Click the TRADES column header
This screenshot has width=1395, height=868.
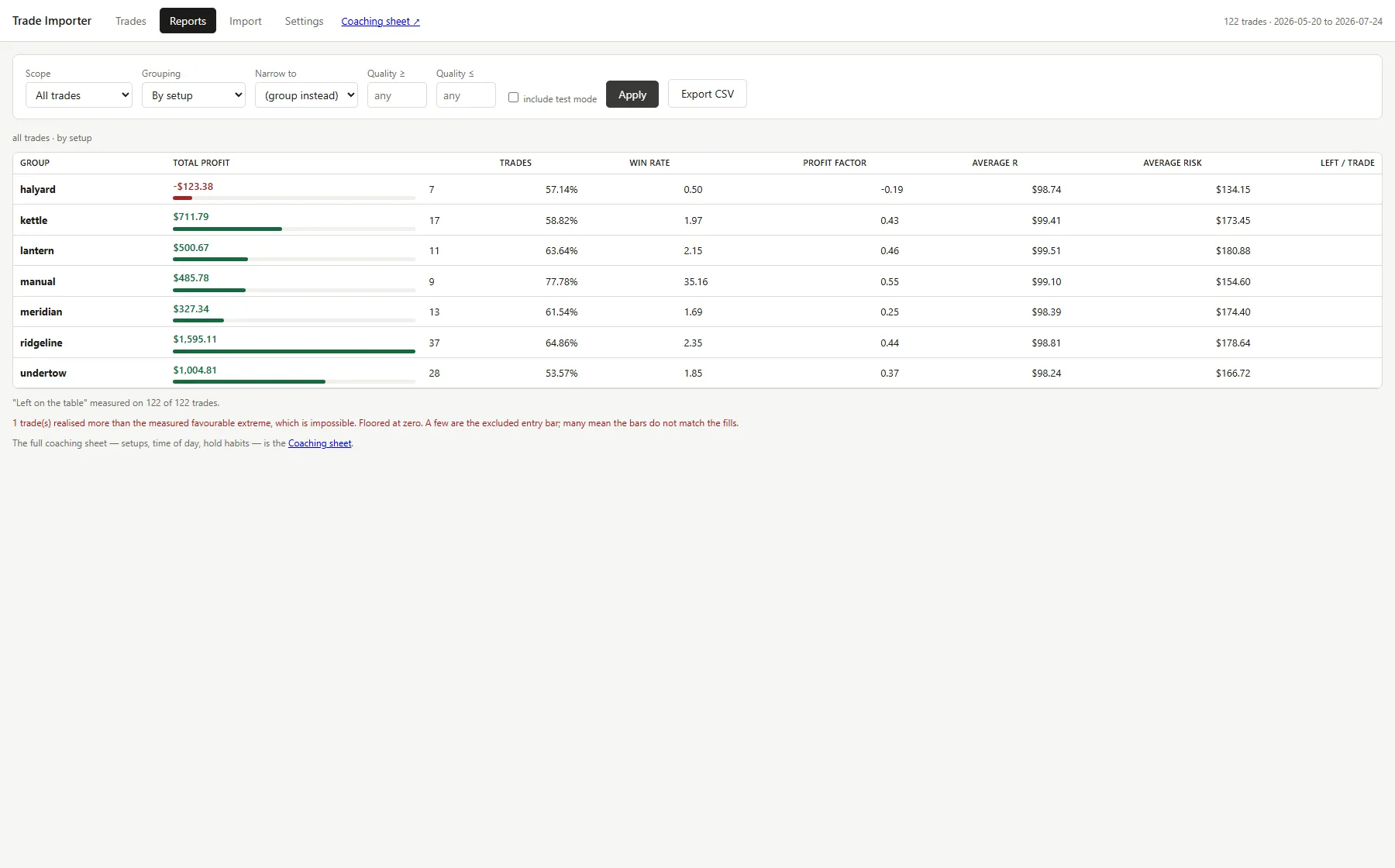(515, 163)
